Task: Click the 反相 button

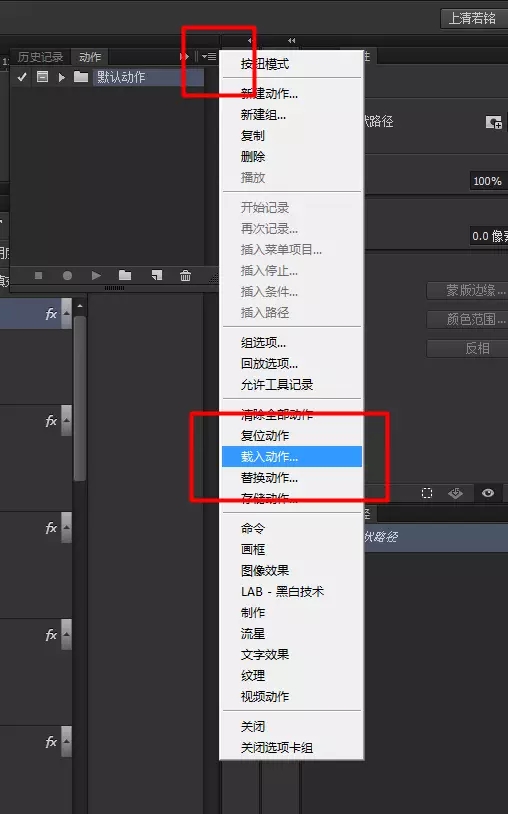Action: (x=469, y=348)
